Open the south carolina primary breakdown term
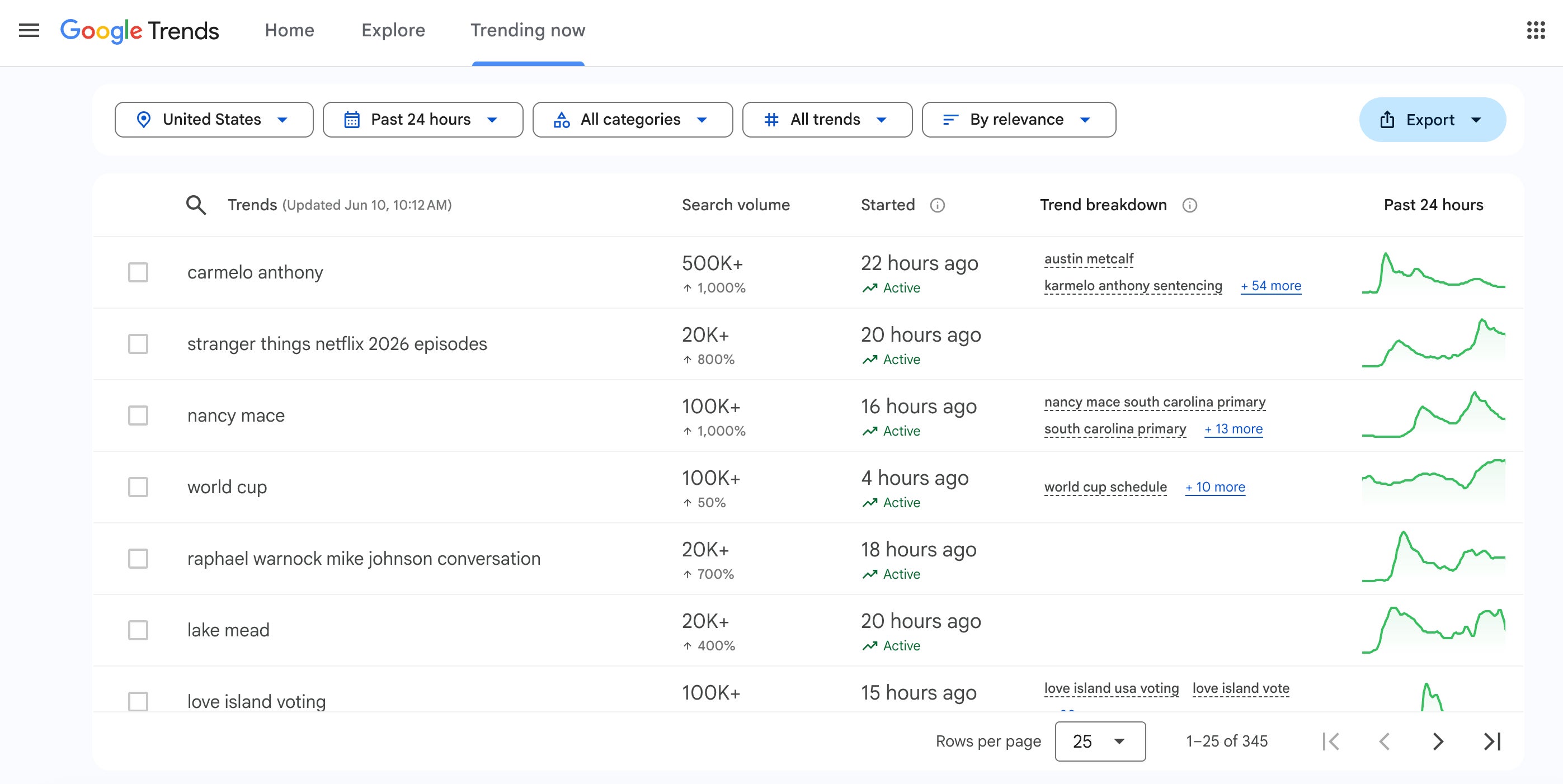 (x=1115, y=429)
